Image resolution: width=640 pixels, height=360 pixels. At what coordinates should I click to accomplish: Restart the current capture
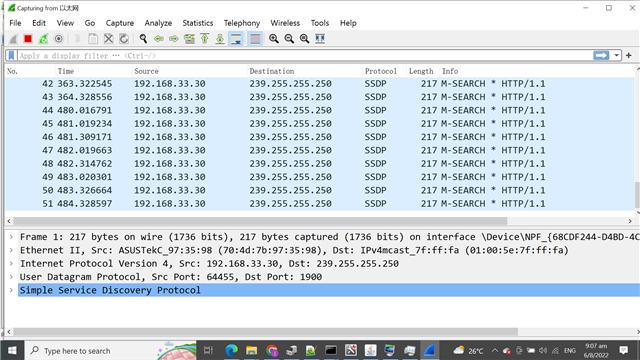point(43,39)
